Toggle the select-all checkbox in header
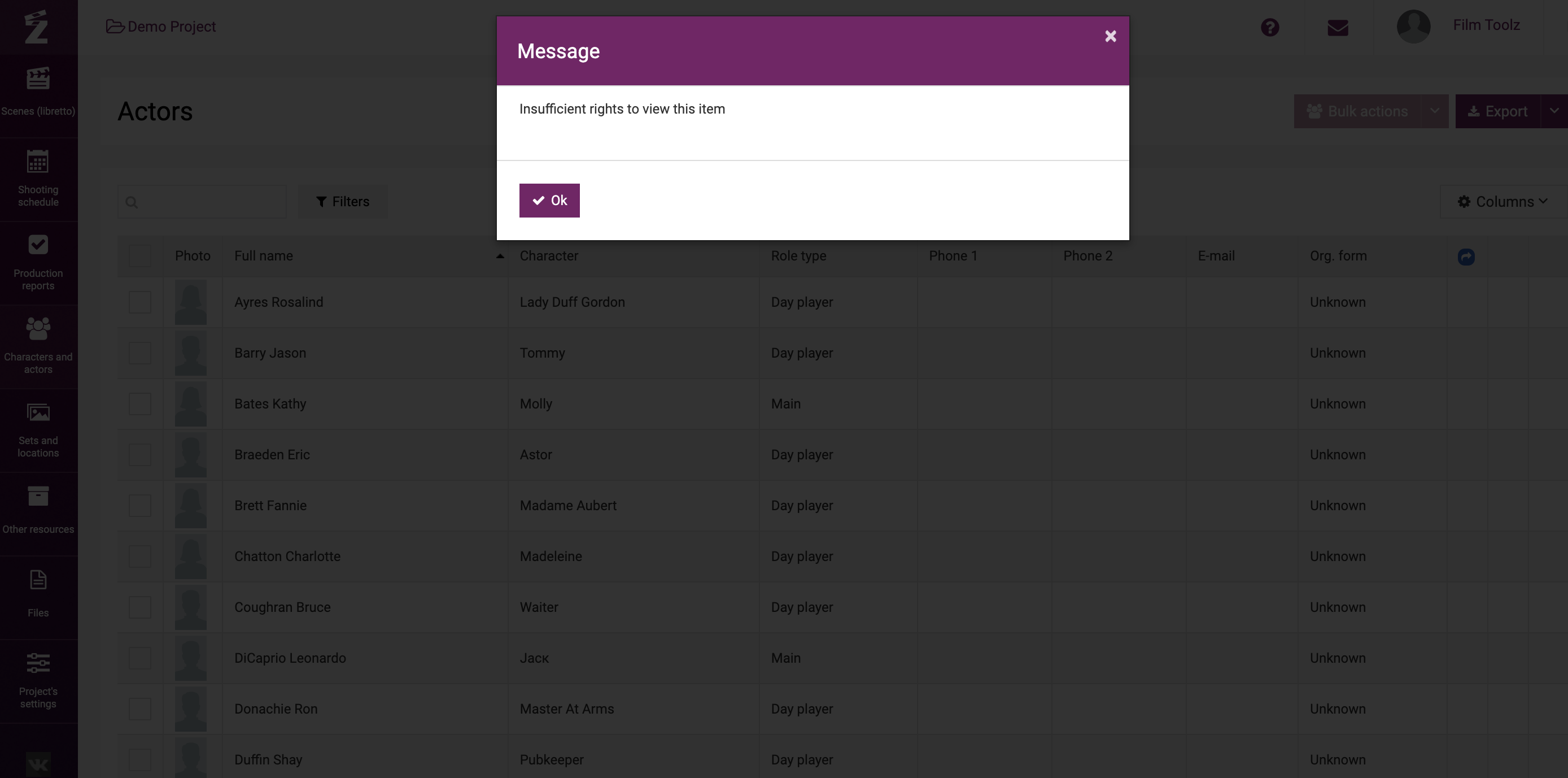This screenshot has width=1568, height=778. tap(140, 256)
